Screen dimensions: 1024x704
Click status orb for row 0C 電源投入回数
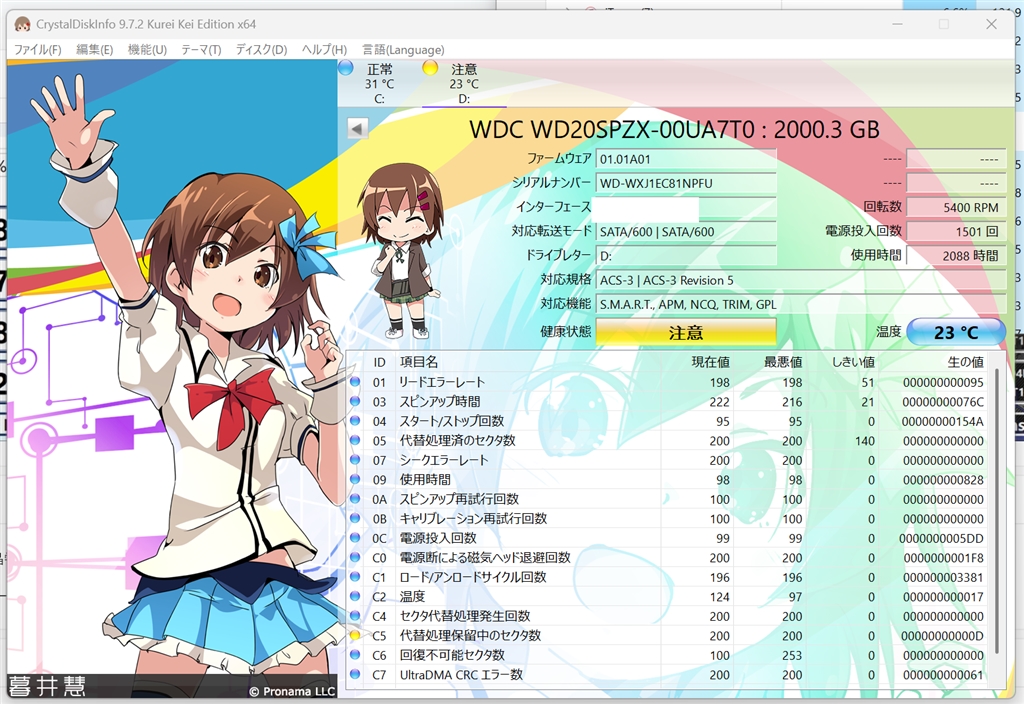pos(355,538)
